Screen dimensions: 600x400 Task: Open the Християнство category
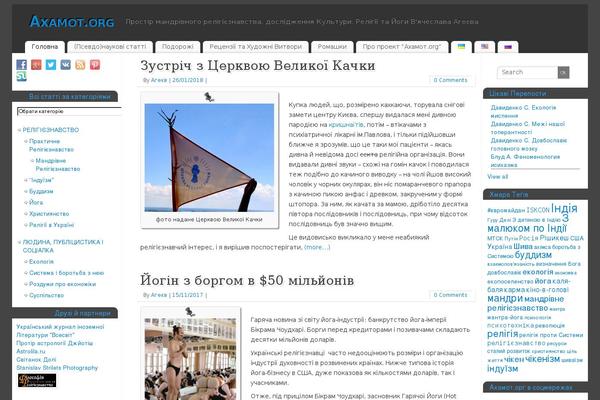(49, 214)
